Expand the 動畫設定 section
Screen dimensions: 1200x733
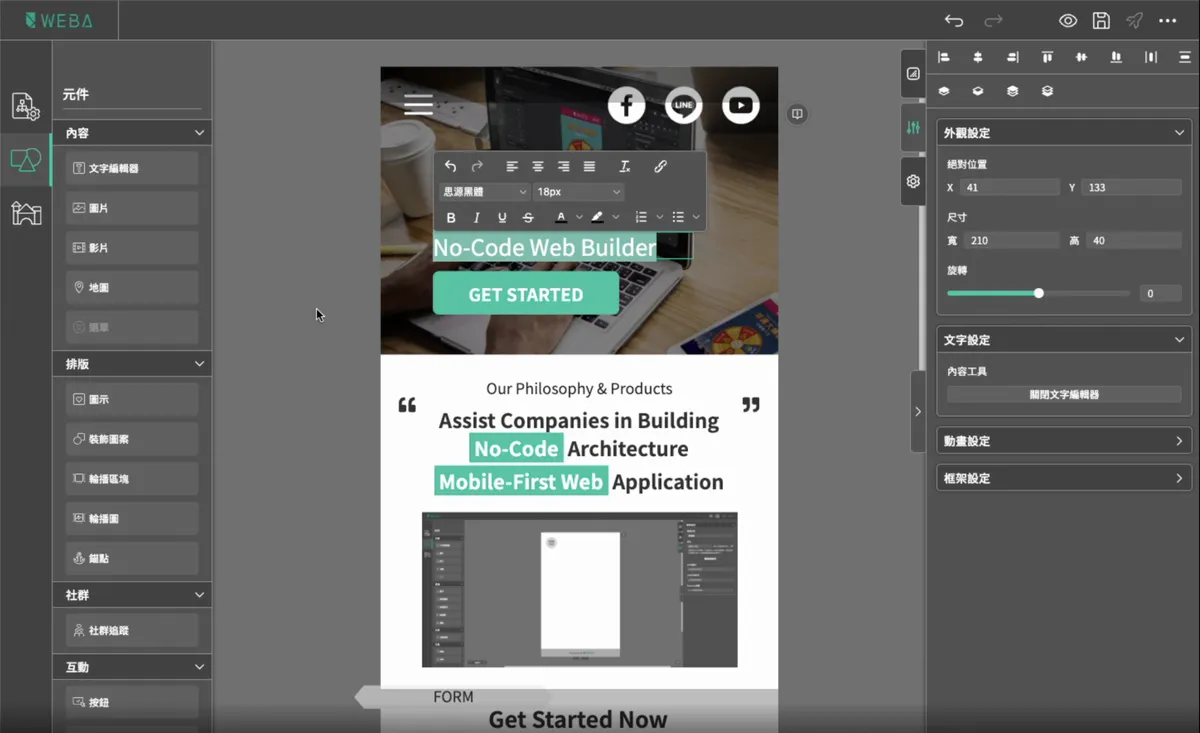[1064, 441]
